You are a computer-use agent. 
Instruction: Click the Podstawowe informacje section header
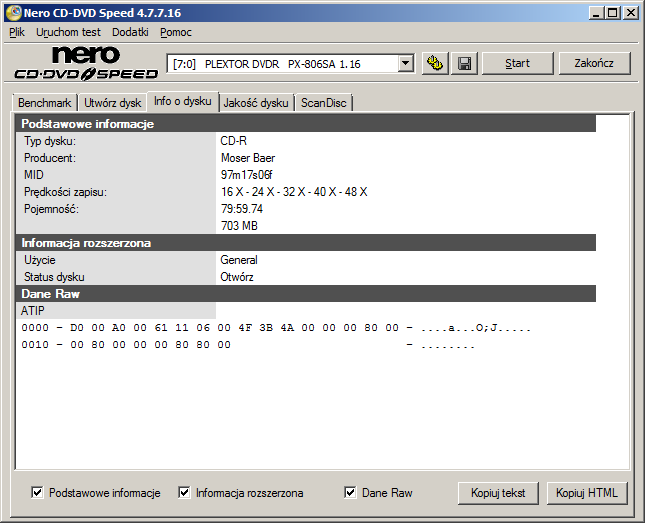tap(306, 124)
